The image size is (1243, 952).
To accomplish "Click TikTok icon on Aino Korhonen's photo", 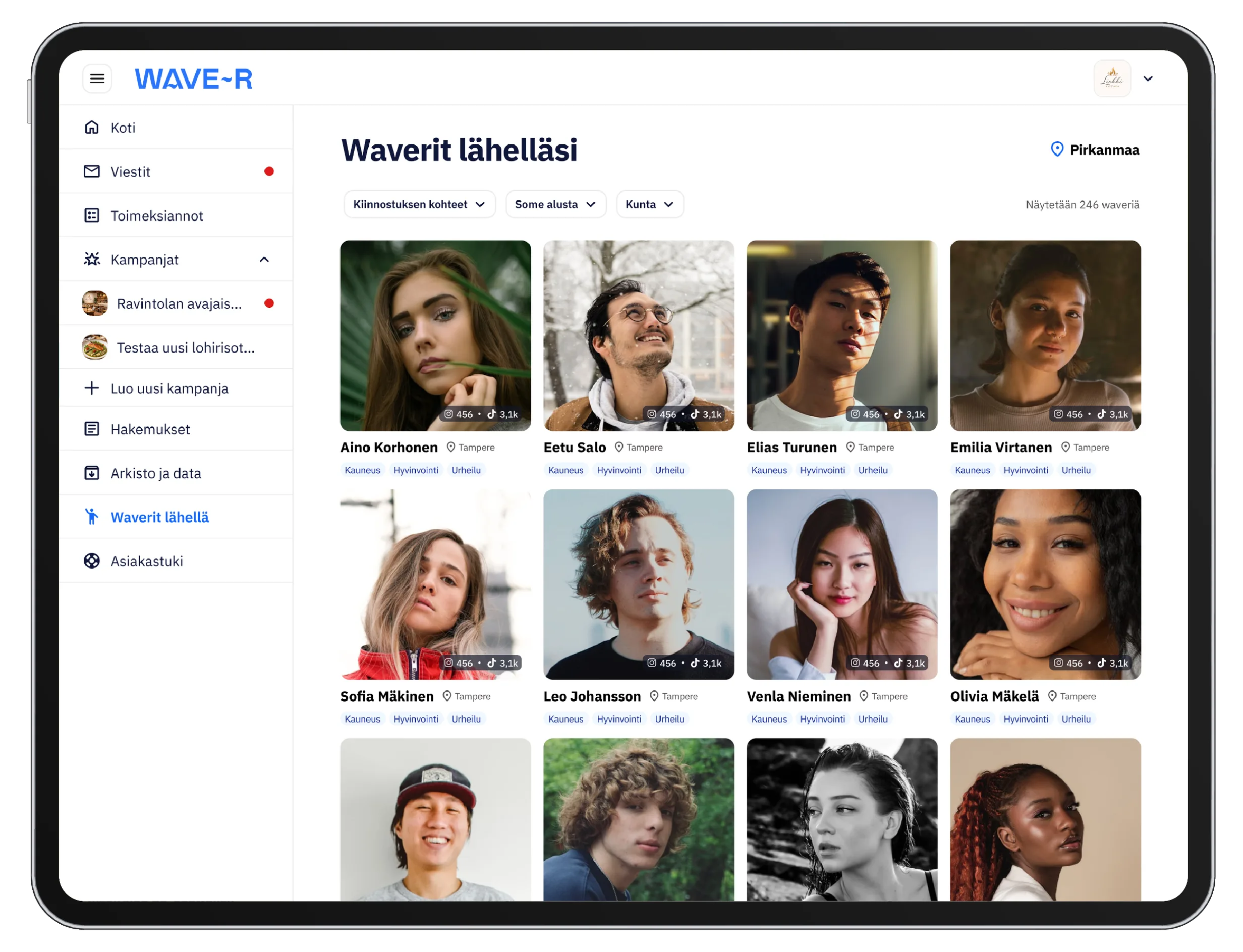I will tap(491, 414).
